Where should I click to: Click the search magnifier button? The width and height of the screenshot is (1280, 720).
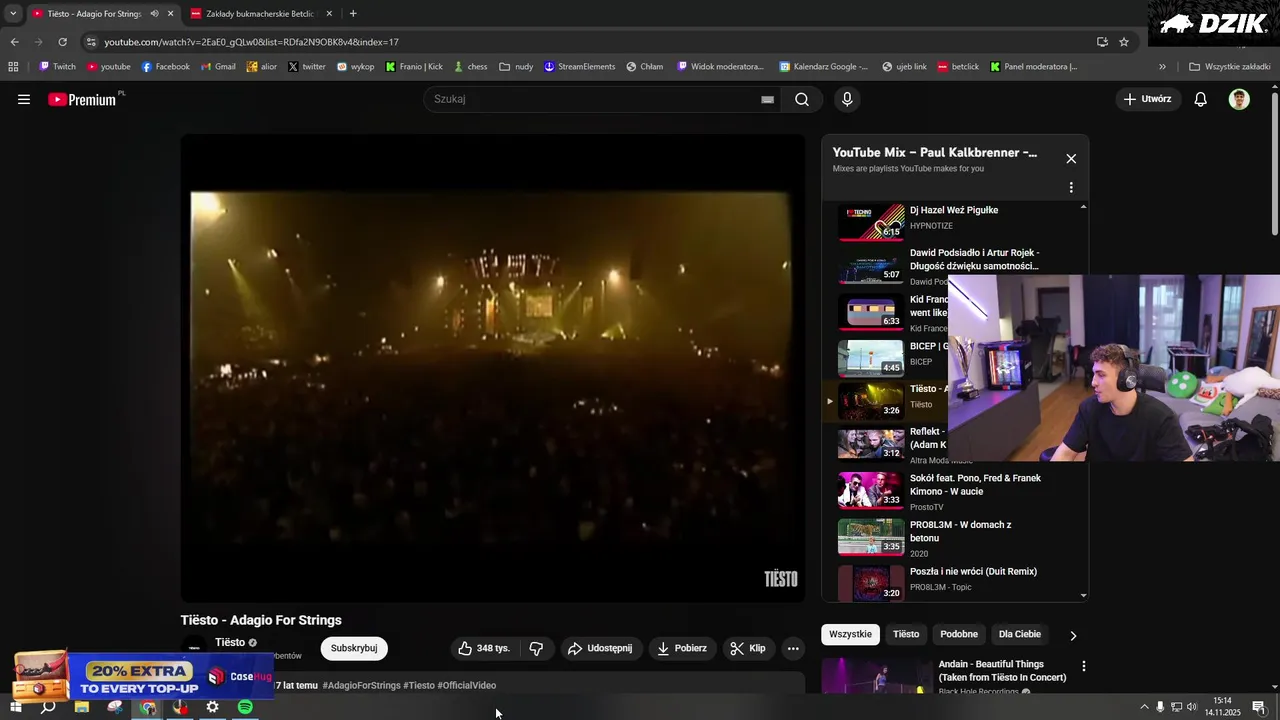[802, 99]
